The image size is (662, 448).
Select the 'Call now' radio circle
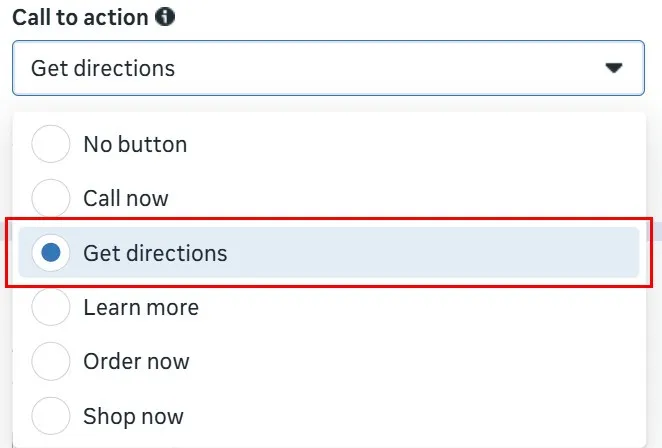tap(51, 198)
